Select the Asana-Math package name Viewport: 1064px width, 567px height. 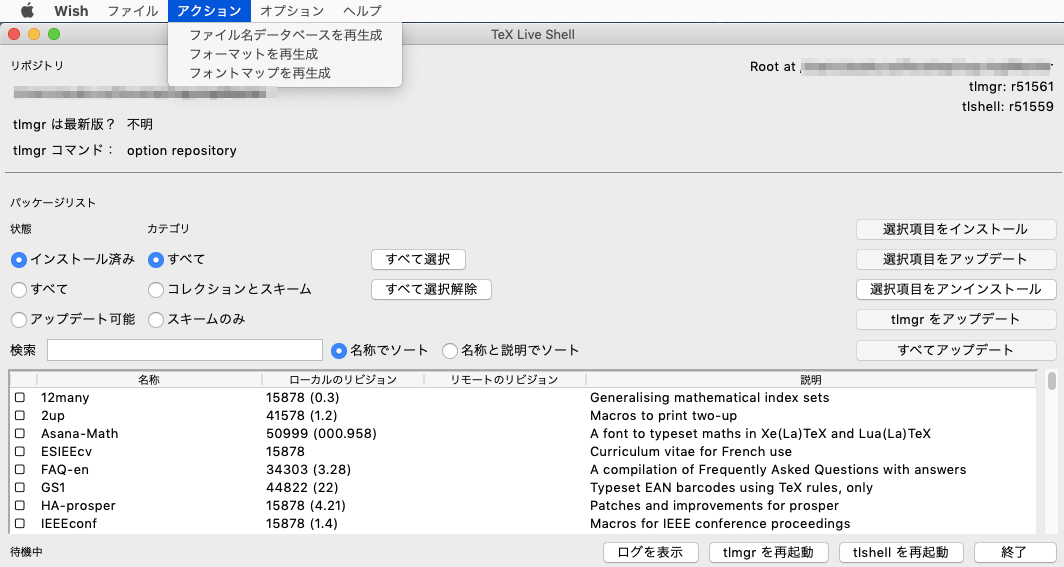point(79,433)
